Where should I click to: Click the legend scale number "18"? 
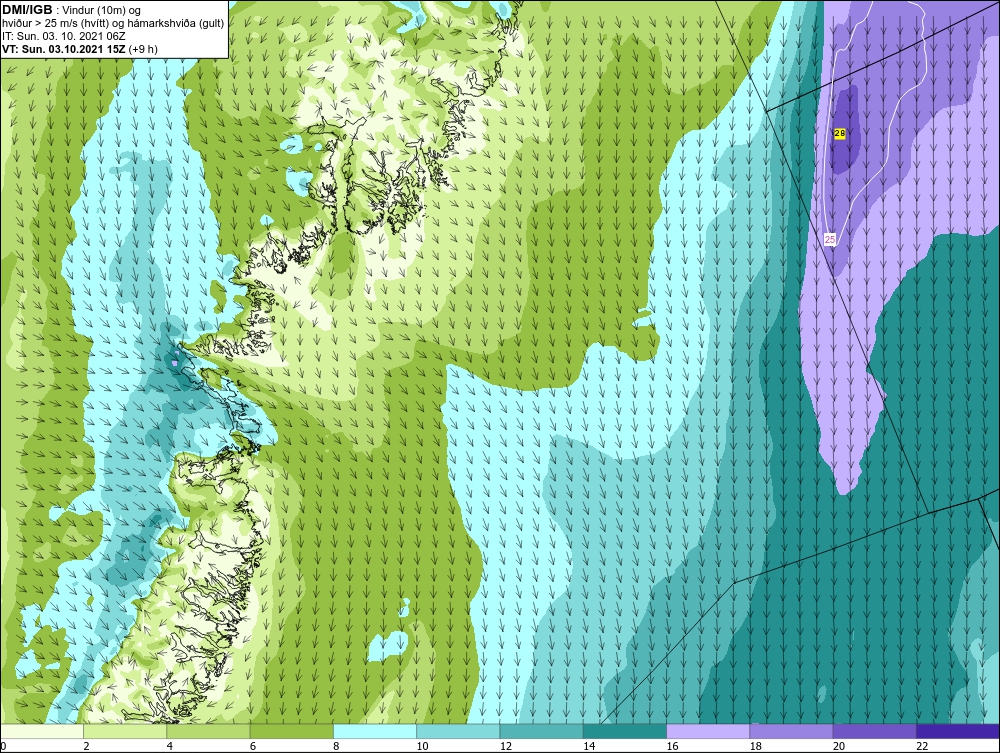756,747
